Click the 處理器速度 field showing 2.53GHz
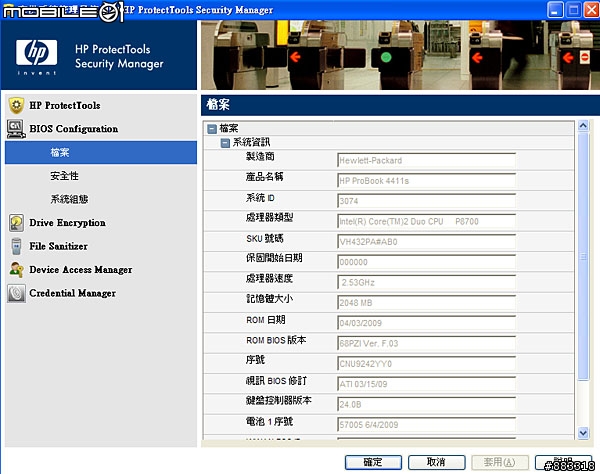 pyautogui.click(x=426, y=283)
